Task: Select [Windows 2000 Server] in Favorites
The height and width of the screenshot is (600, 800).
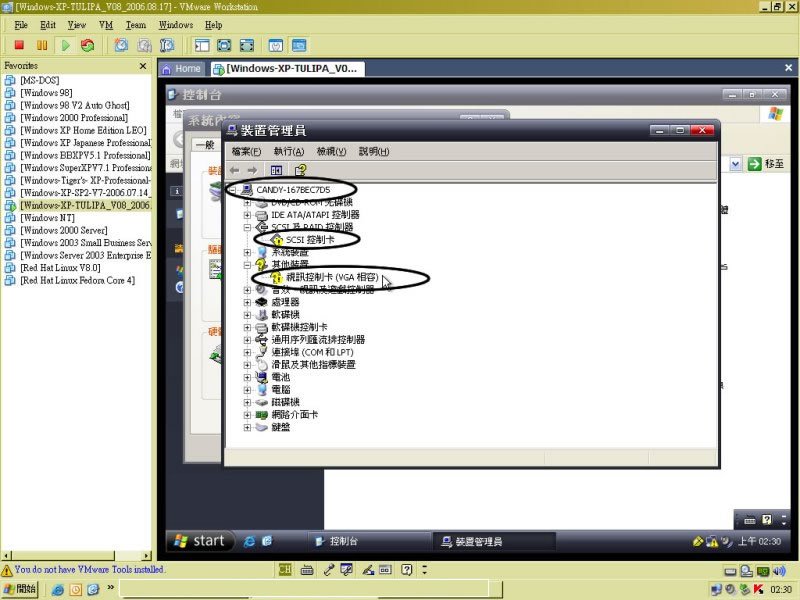Action: (x=63, y=231)
